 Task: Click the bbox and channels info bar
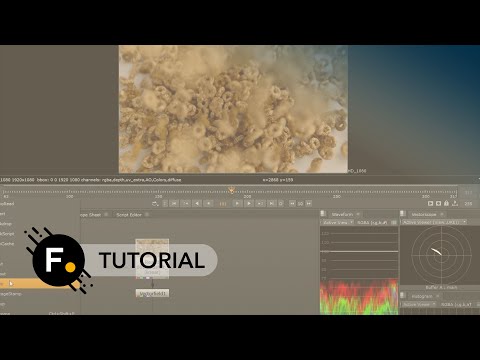click(91, 180)
